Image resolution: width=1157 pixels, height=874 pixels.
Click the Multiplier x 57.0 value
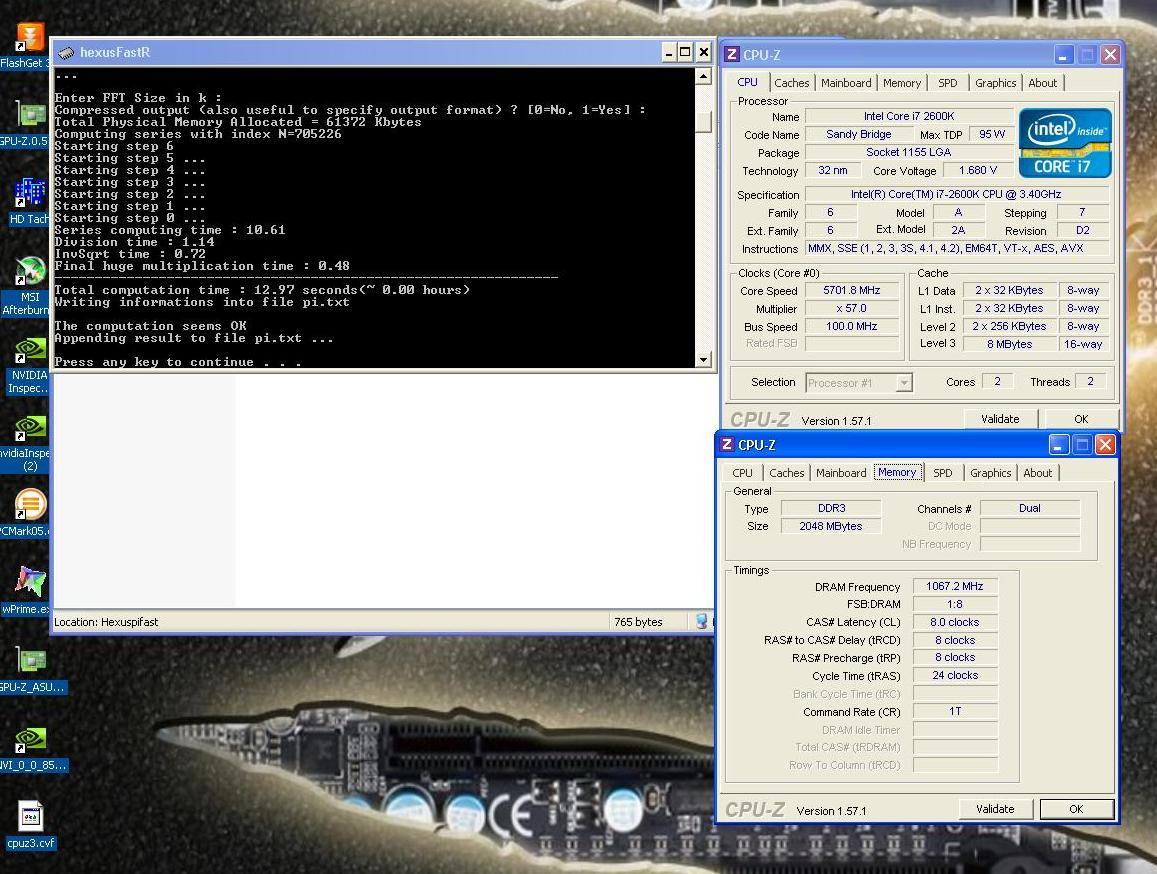852,309
